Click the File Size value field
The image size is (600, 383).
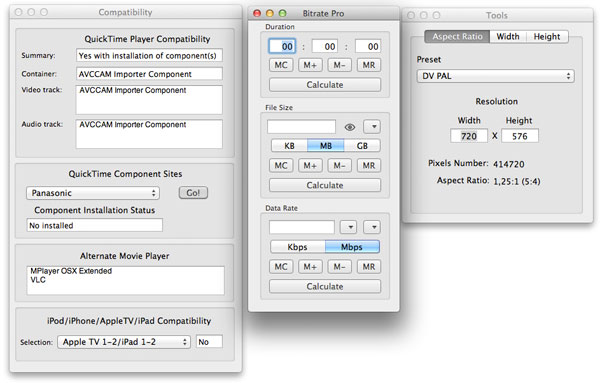click(302, 127)
